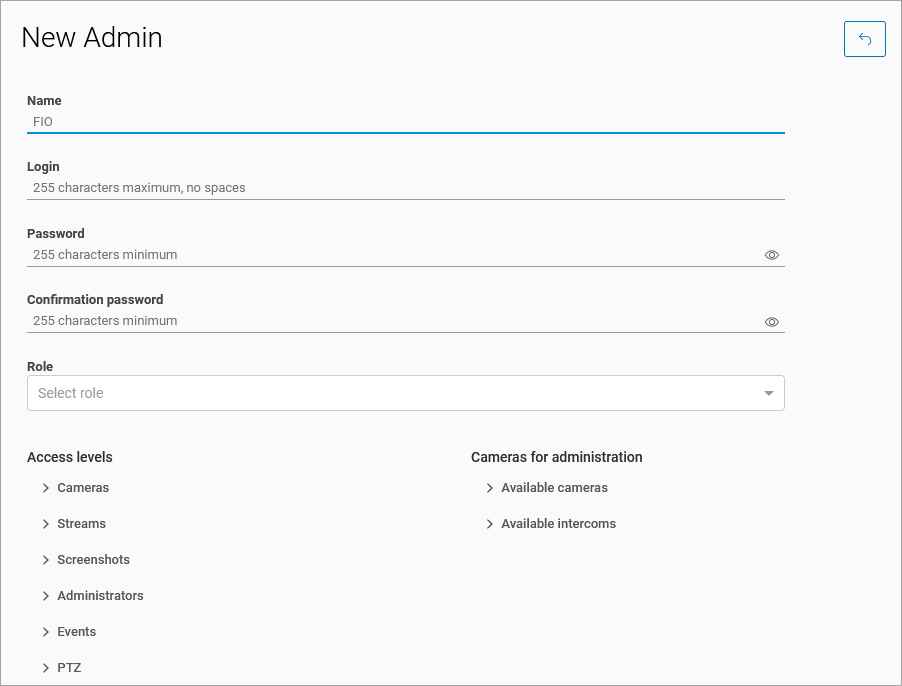
Task: Click the Role dropdown arrow
Action: point(768,393)
